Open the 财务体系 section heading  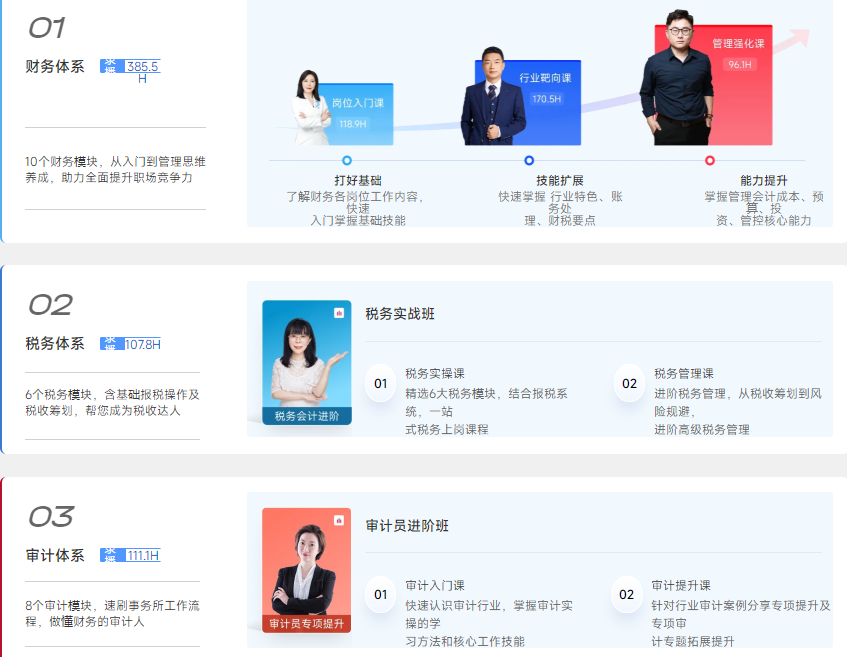coord(55,66)
